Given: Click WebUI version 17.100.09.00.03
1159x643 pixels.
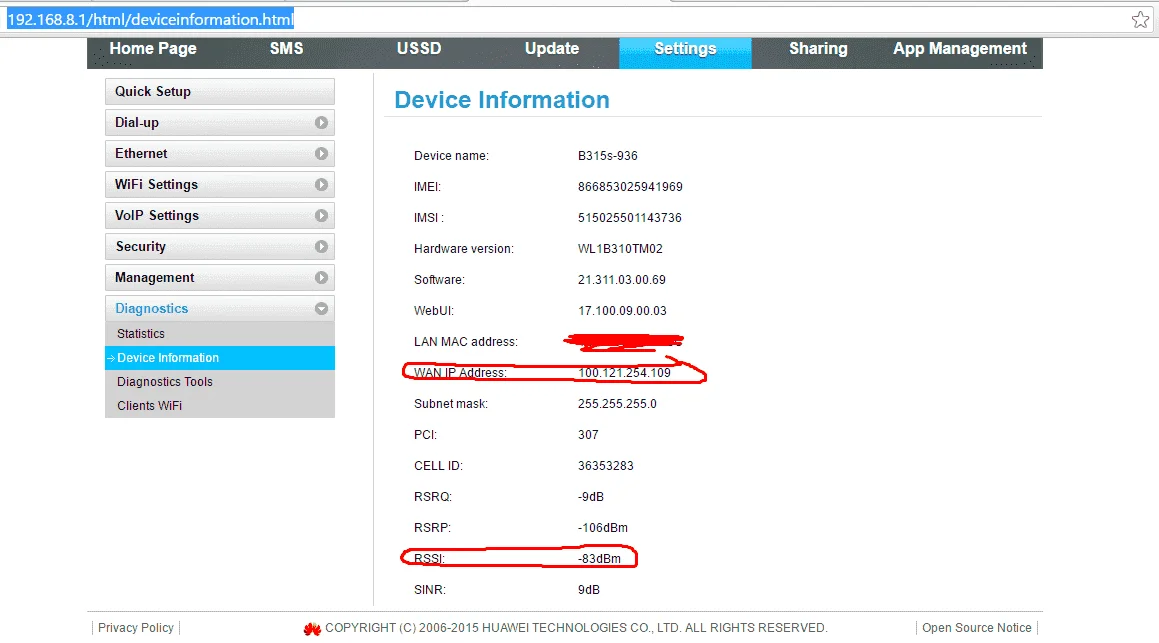Looking at the screenshot, I should [622, 311].
